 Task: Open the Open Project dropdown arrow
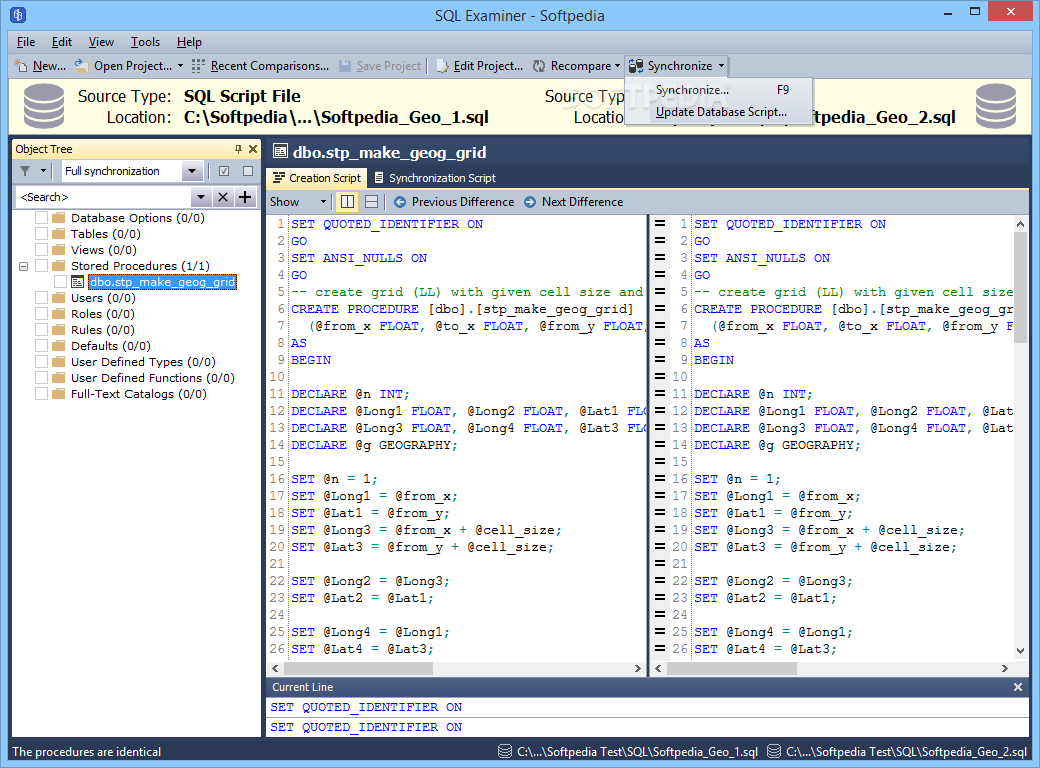click(x=180, y=66)
